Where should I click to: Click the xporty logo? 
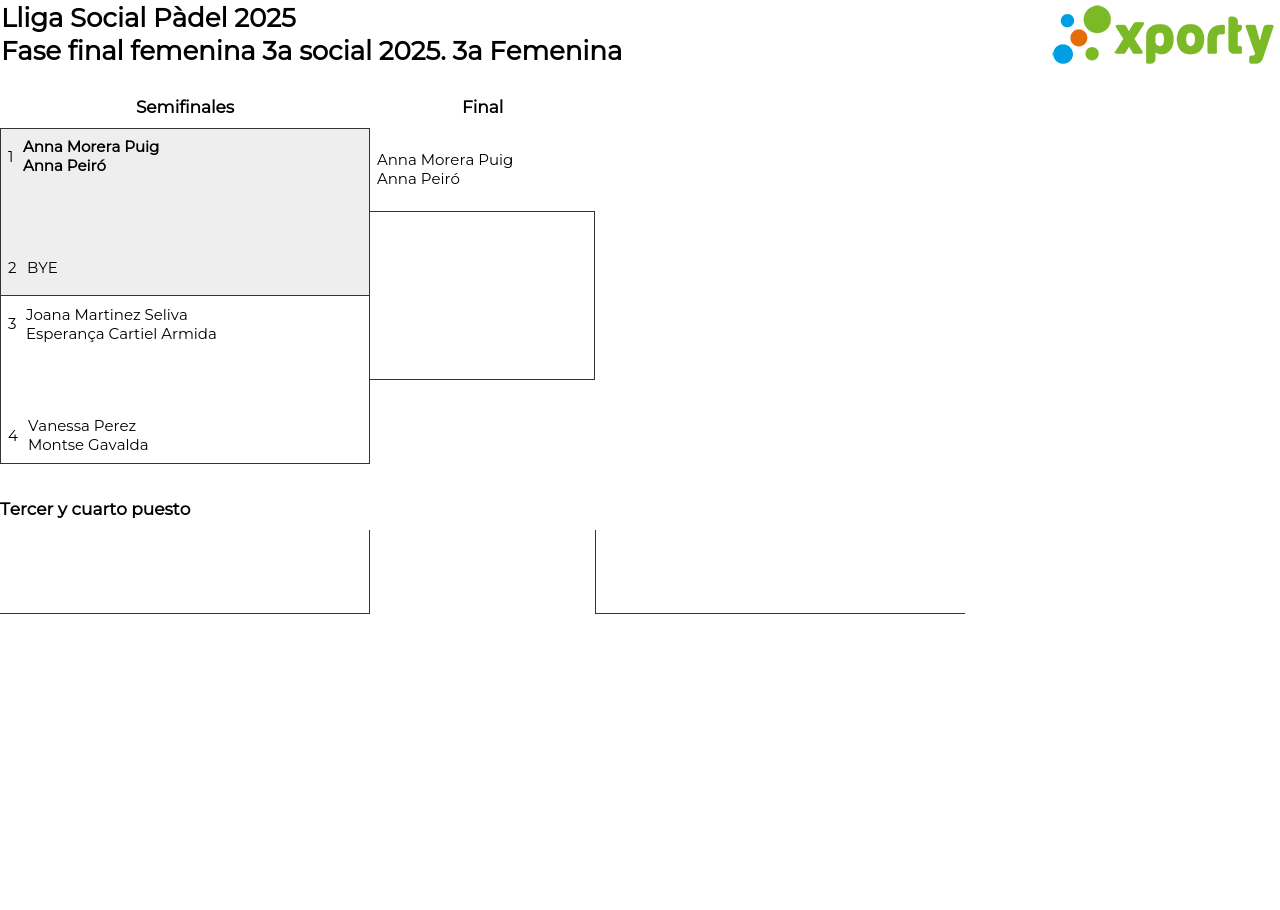click(1162, 36)
